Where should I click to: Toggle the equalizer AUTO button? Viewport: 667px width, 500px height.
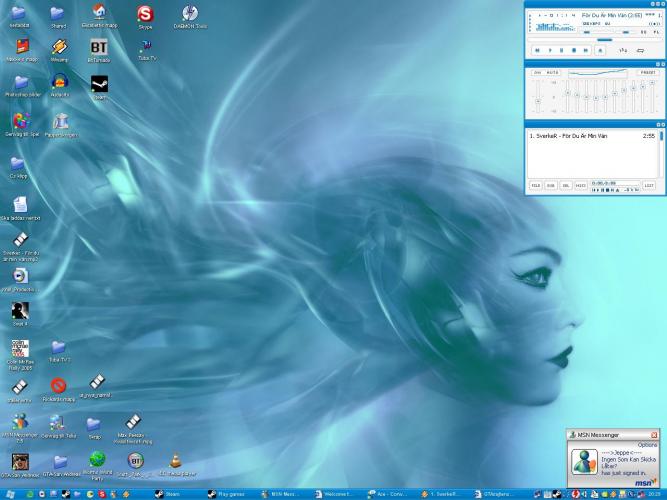[553, 73]
